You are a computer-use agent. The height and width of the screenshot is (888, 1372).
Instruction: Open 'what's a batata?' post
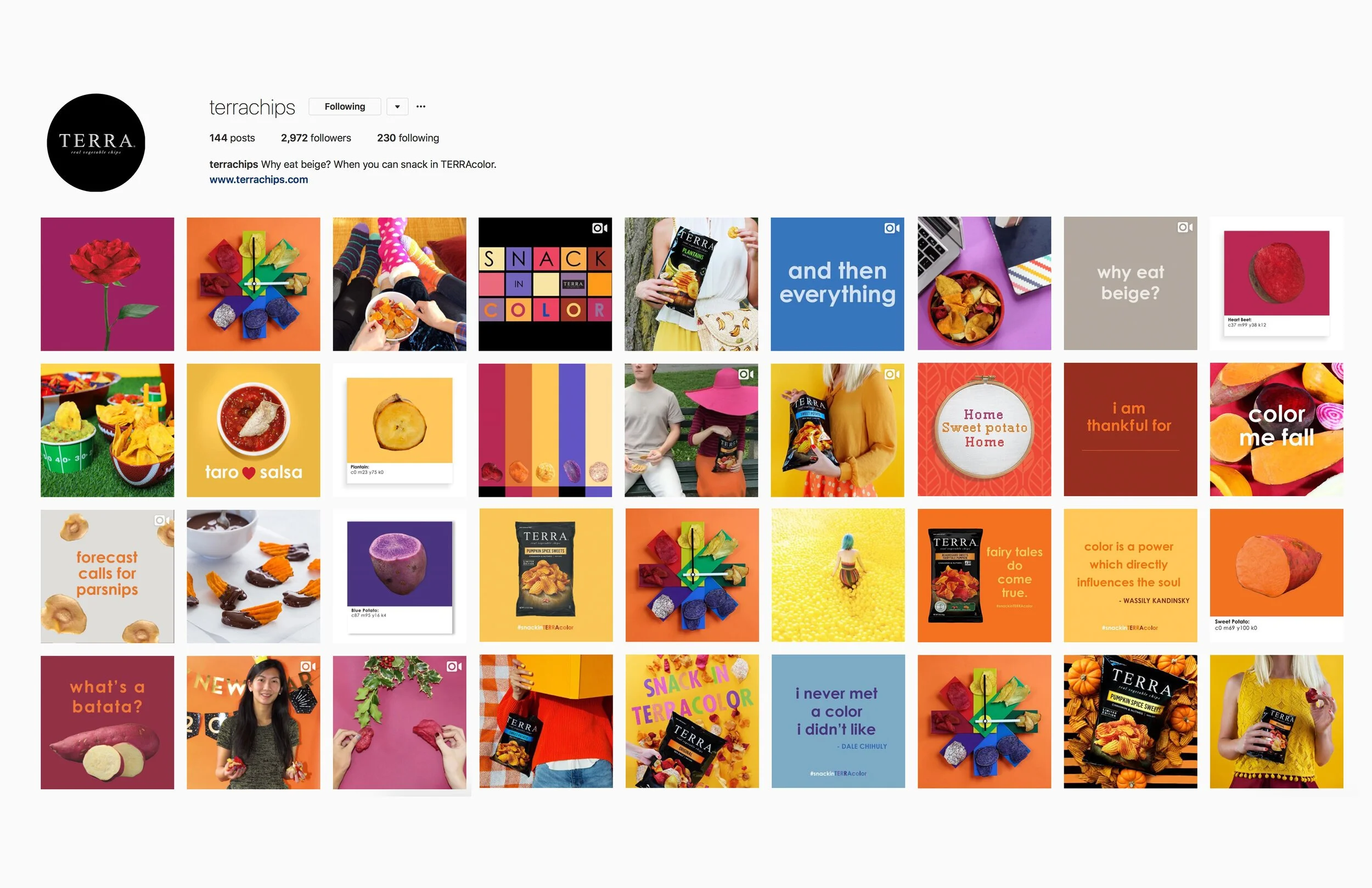tap(107, 722)
